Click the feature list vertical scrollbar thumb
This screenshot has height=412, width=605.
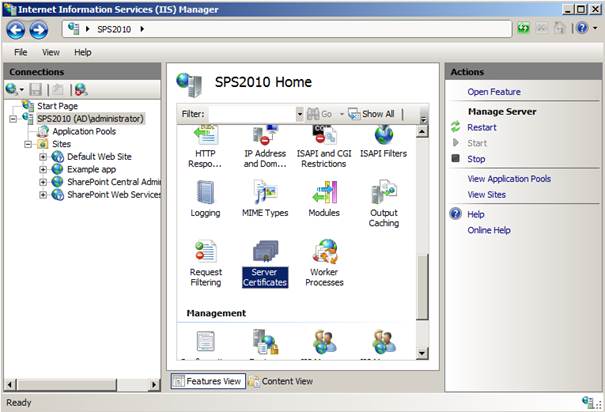click(422, 287)
